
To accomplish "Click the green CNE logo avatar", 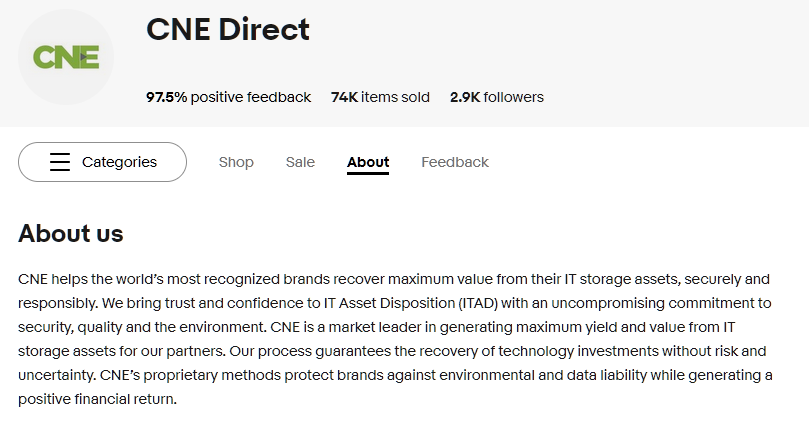I will 66,57.
